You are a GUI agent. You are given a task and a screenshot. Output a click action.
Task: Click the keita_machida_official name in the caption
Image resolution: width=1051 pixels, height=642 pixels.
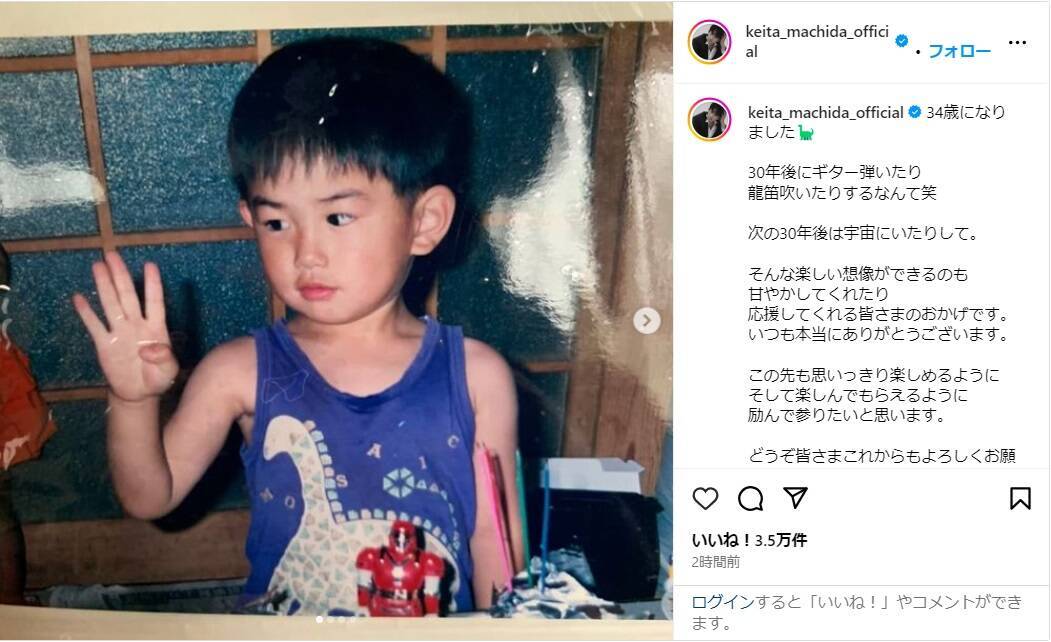(x=826, y=113)
